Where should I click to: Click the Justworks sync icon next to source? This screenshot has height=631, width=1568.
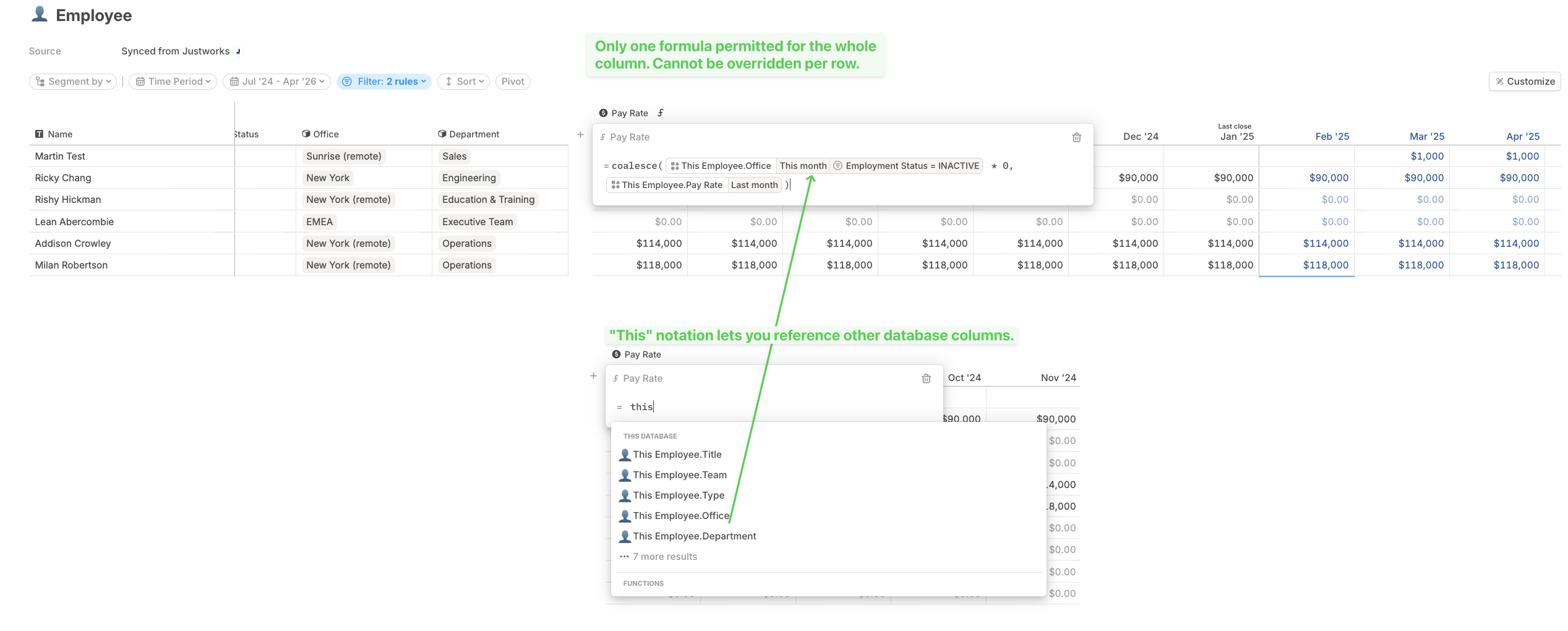[238, 51]
